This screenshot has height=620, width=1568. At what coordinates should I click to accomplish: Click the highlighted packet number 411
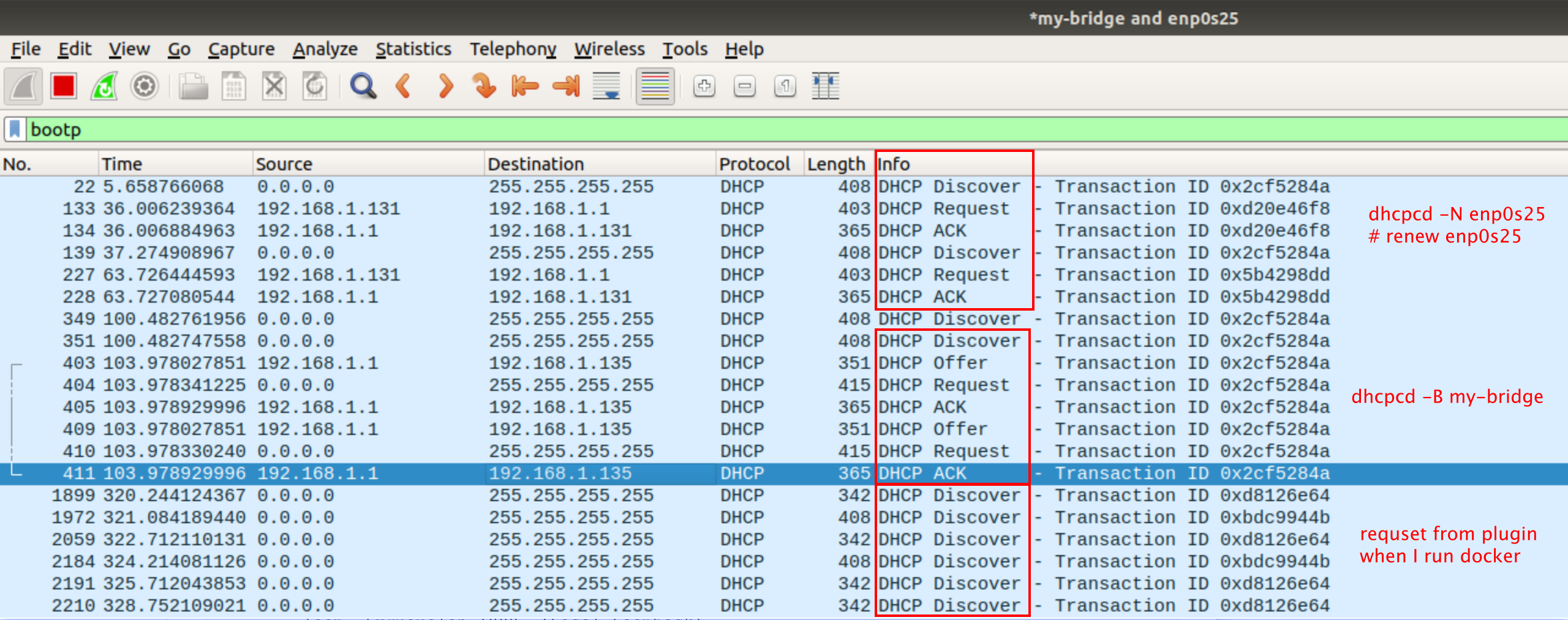784,473
